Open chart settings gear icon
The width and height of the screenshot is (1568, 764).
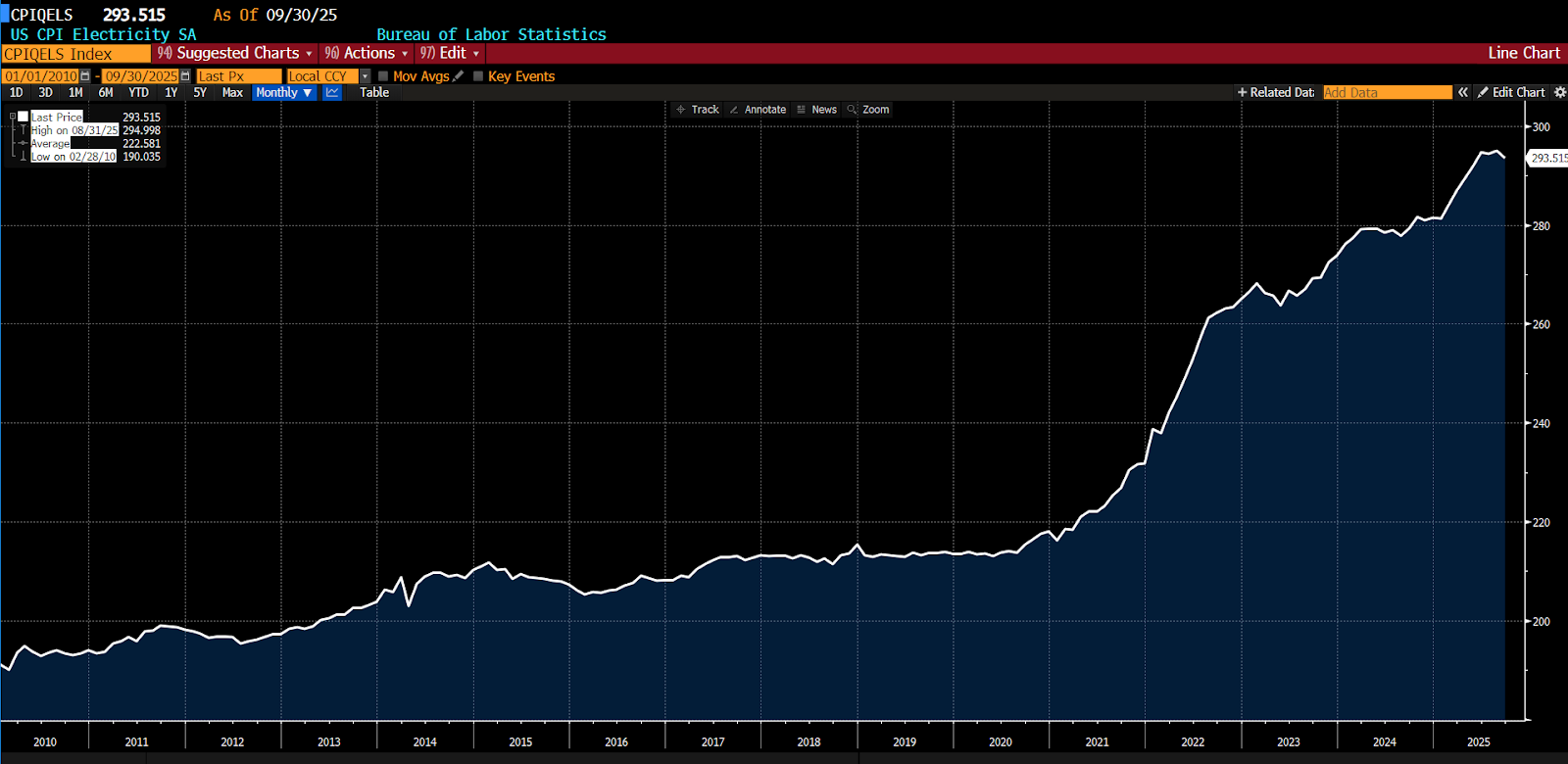click(x=1560, y=92)
